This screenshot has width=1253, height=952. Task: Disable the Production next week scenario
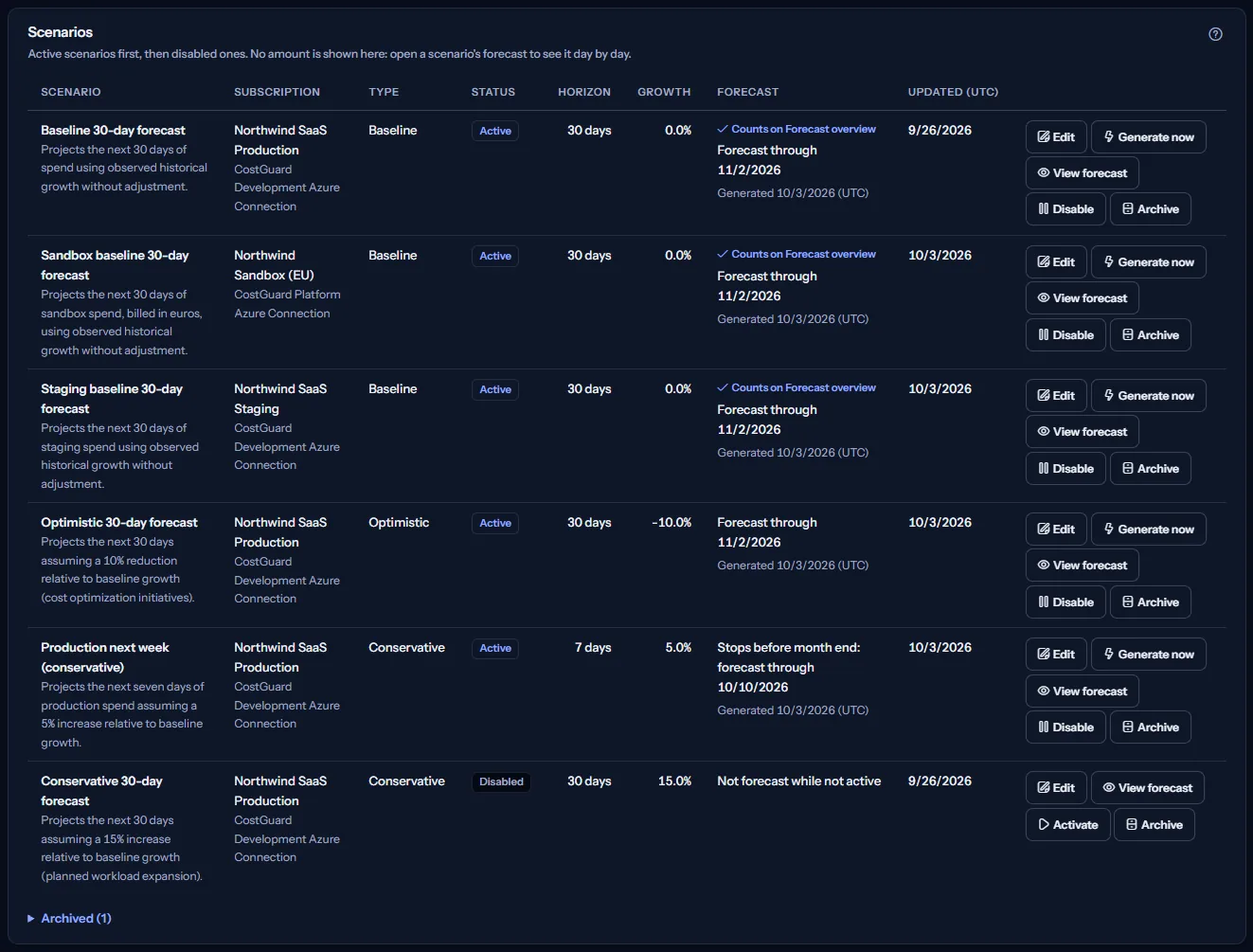pyautogui.click(x=1065, y=727)
